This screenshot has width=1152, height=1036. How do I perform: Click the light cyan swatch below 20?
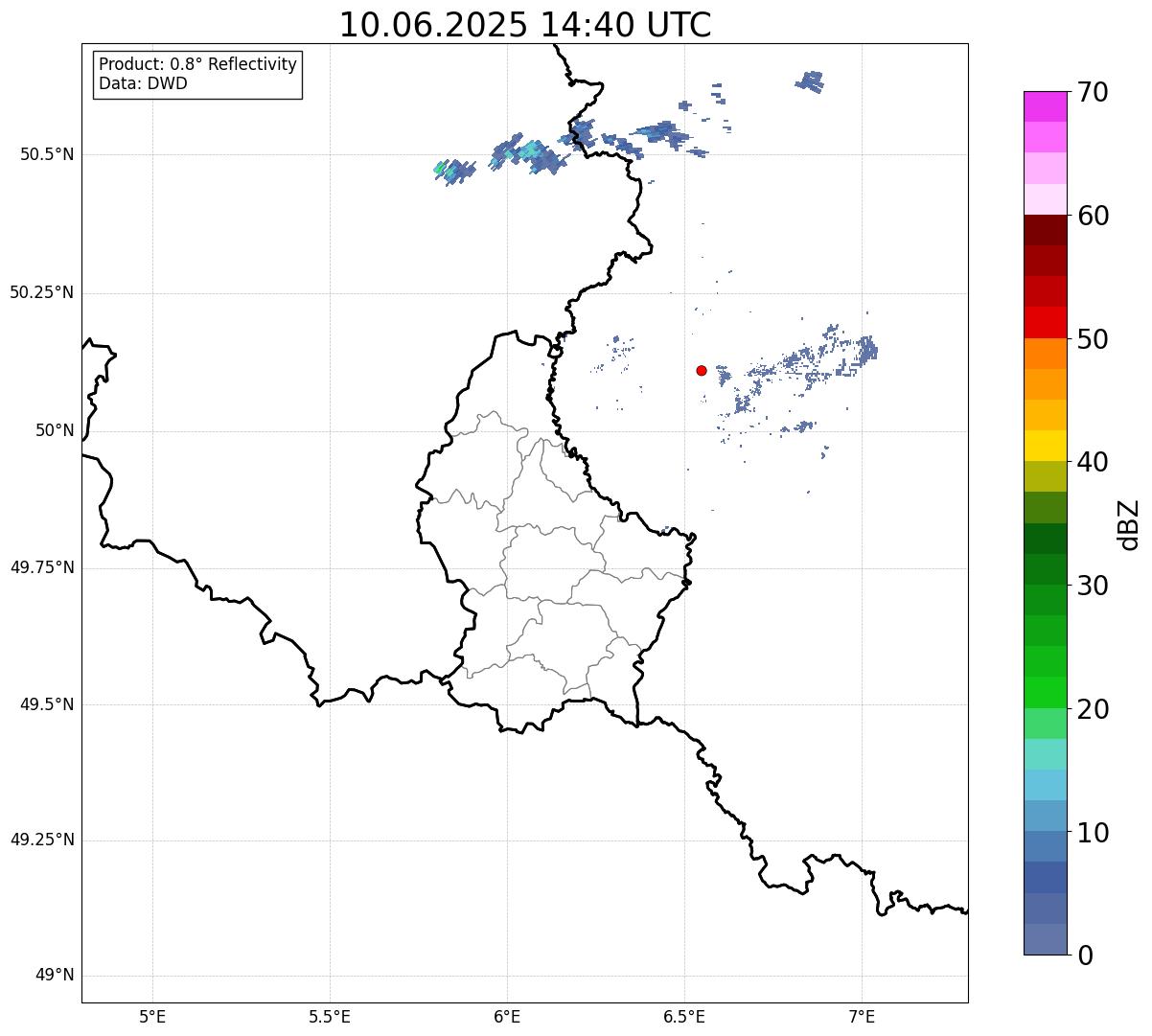(1045, 754)
